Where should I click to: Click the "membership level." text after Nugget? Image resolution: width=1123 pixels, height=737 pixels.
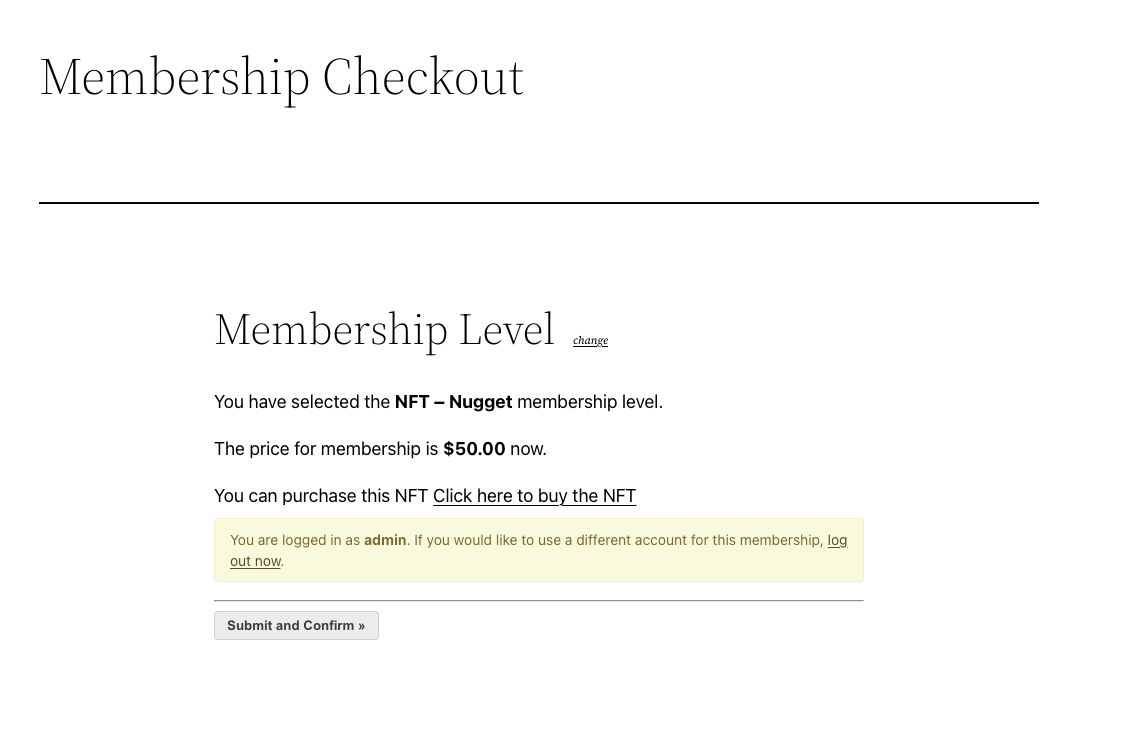coord(589,402)
